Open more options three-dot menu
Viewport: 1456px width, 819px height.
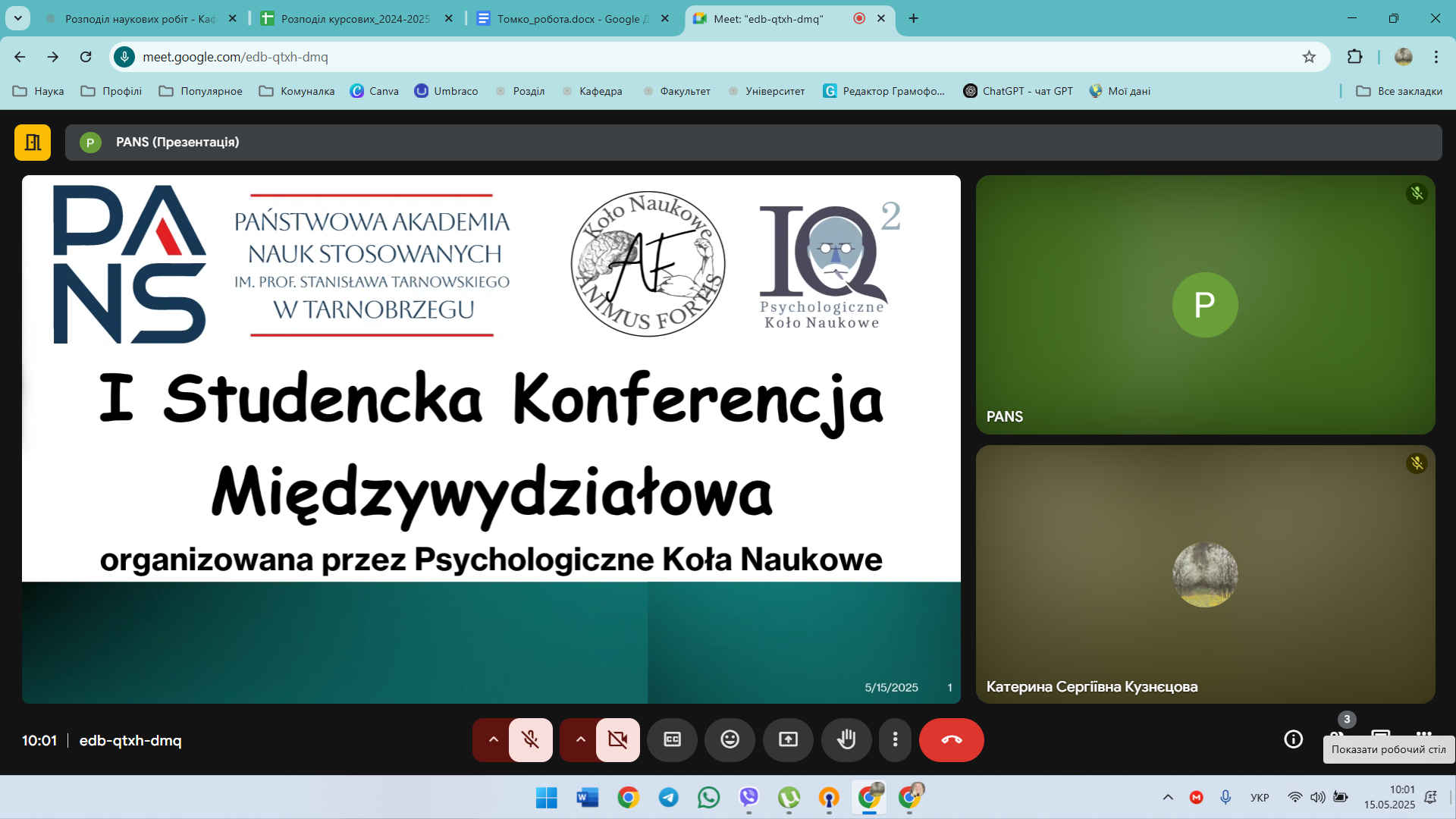896,739
